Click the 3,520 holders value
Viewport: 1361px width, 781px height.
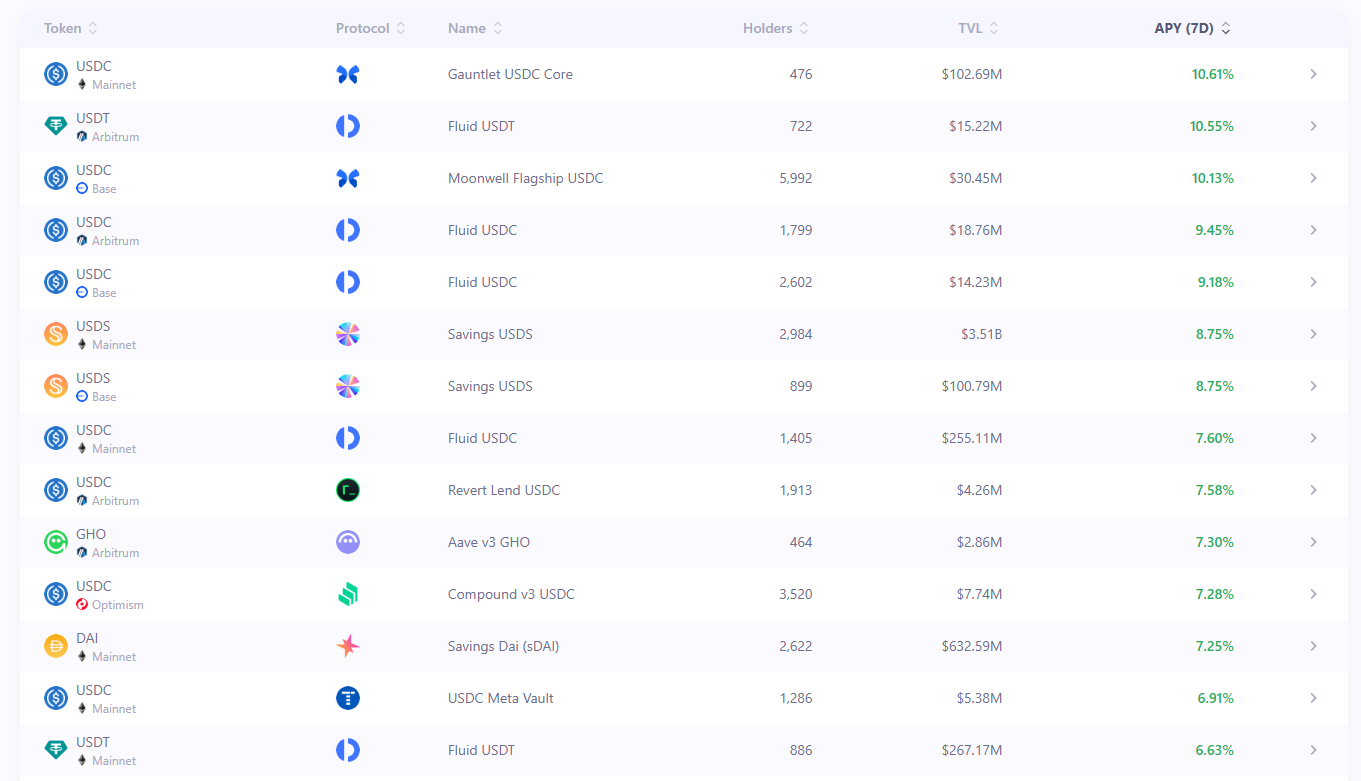click(x=796, y=594)
